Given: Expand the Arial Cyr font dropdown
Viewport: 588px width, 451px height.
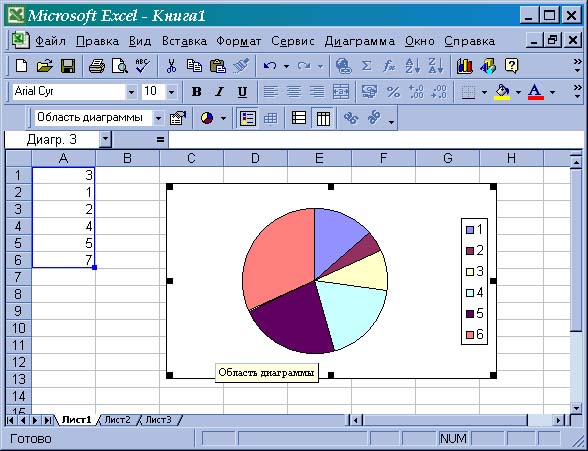Looking at the screenshot, I should click(x=131, y=91).
